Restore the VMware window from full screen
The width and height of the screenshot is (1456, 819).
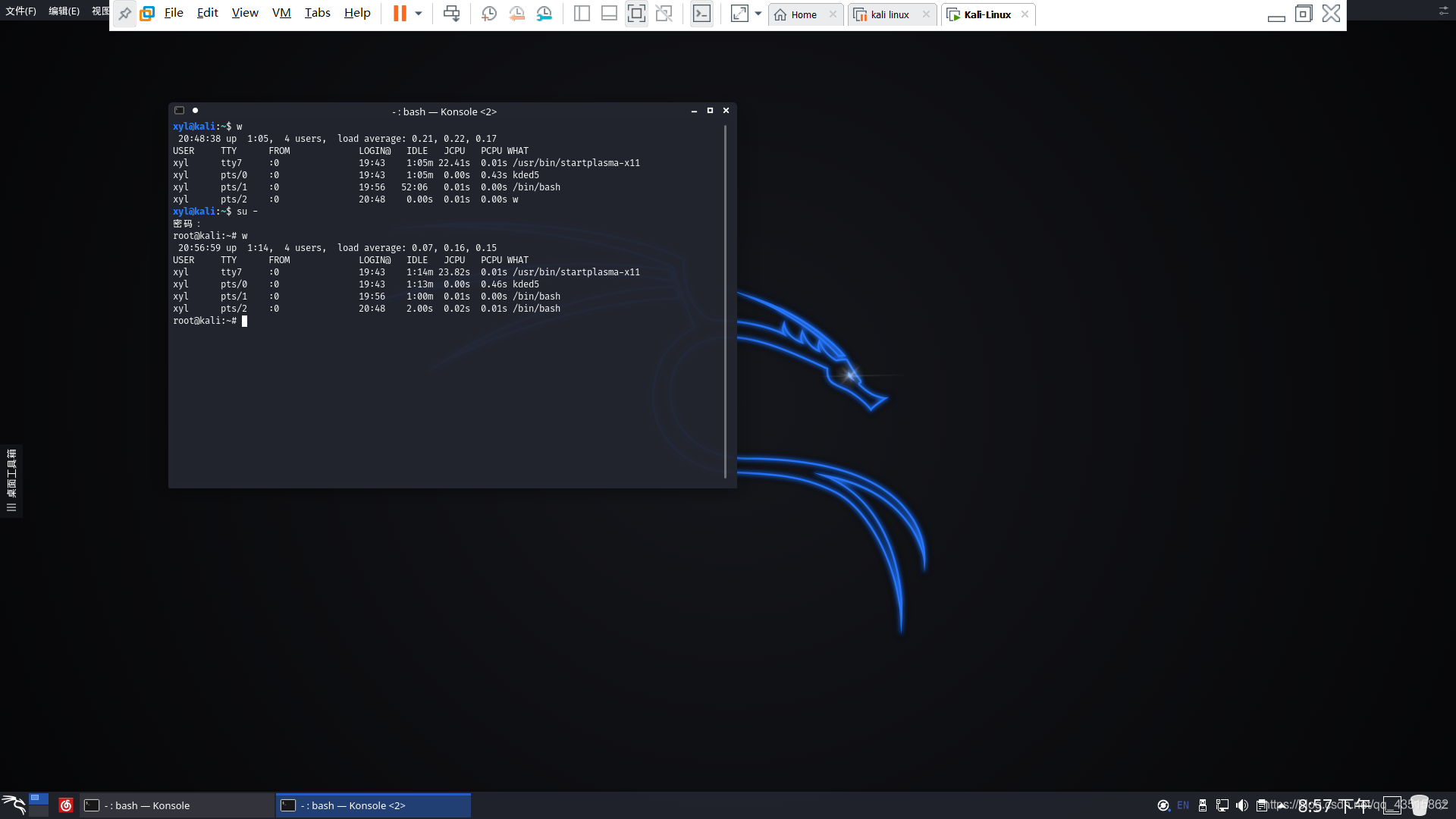click(1304, 14)
